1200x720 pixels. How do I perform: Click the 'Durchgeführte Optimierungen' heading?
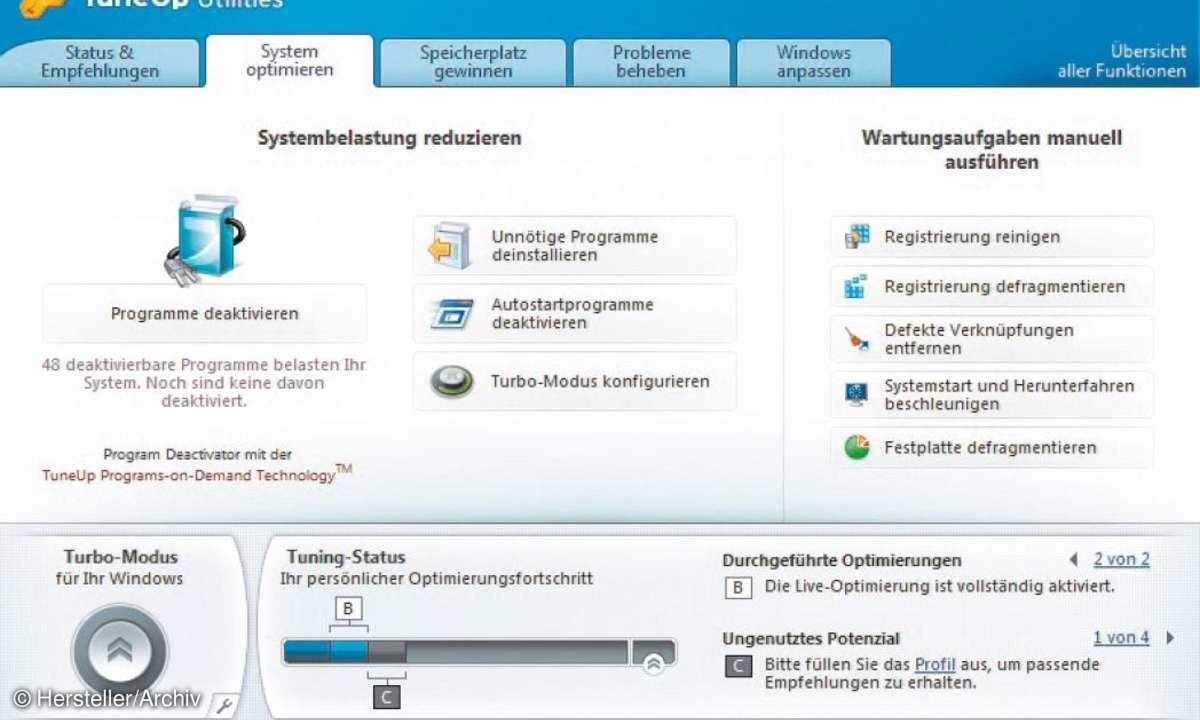pyautogui.click(x=842, y=560)
